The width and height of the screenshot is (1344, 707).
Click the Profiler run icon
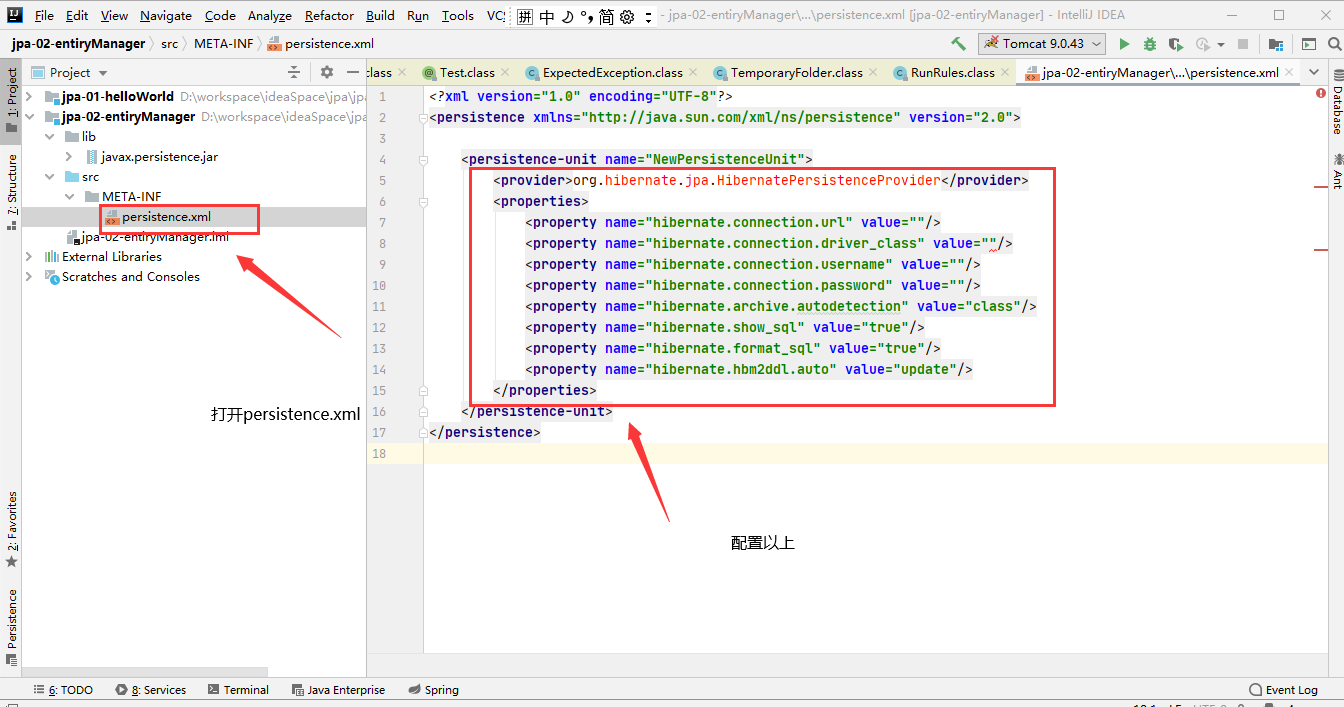pos(1203,44)
